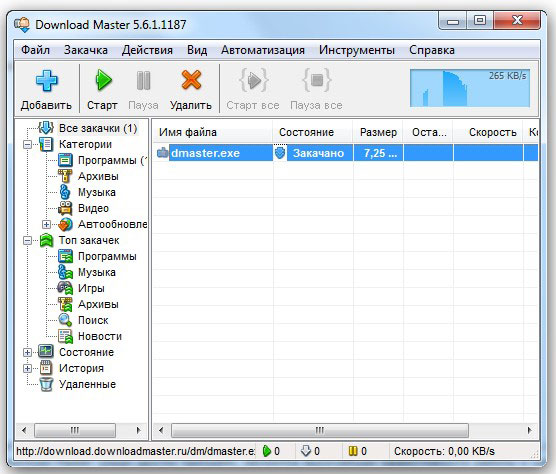Expand the История tree node

coord(27,368)
